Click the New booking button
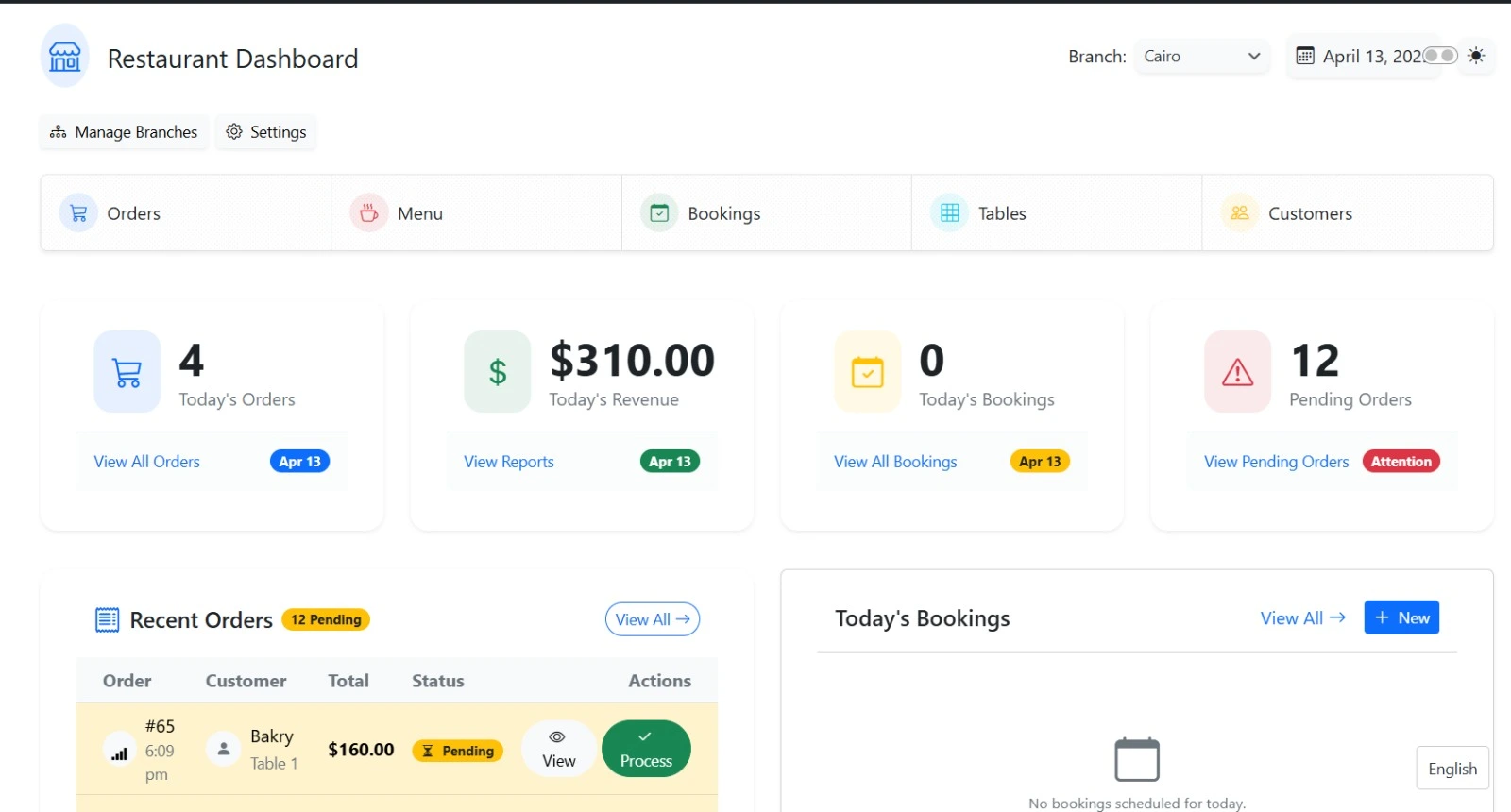Image resolution: width=1511 pixels, height=812 pixels. [1401, 617]
